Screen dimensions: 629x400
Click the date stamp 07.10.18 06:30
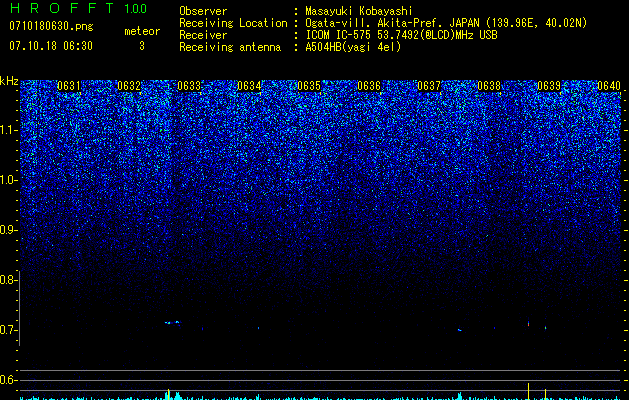pos(51,46)
